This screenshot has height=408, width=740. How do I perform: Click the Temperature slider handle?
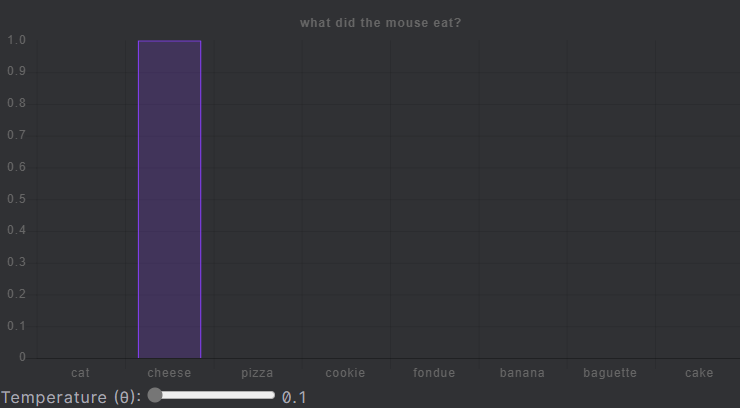click(155, 395)
